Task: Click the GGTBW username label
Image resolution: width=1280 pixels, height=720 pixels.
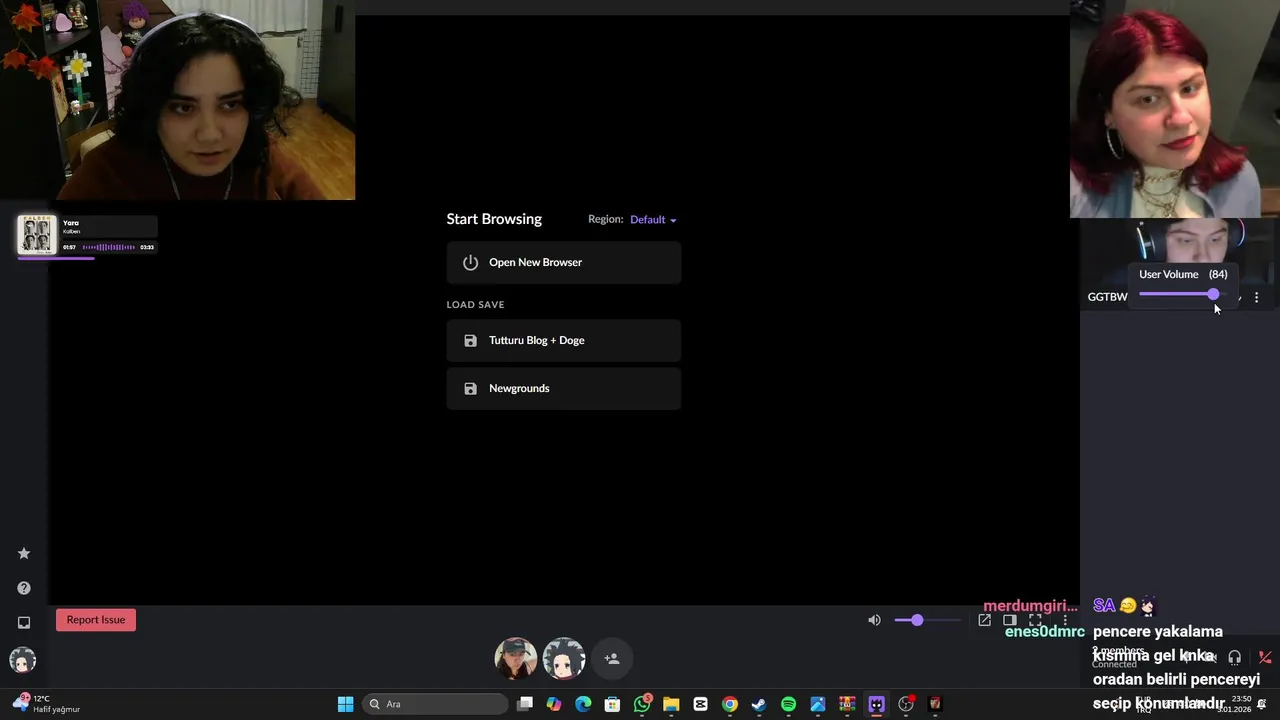Action: pos(1107,297)
